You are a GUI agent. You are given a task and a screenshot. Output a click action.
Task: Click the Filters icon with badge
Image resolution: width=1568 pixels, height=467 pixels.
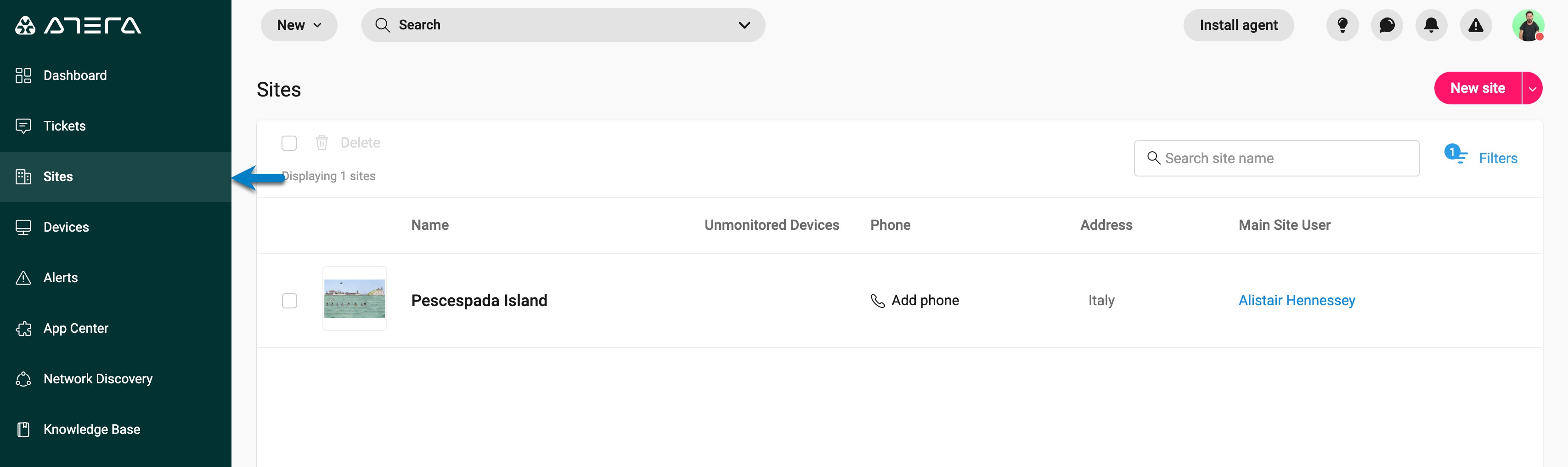[1455, 154]
